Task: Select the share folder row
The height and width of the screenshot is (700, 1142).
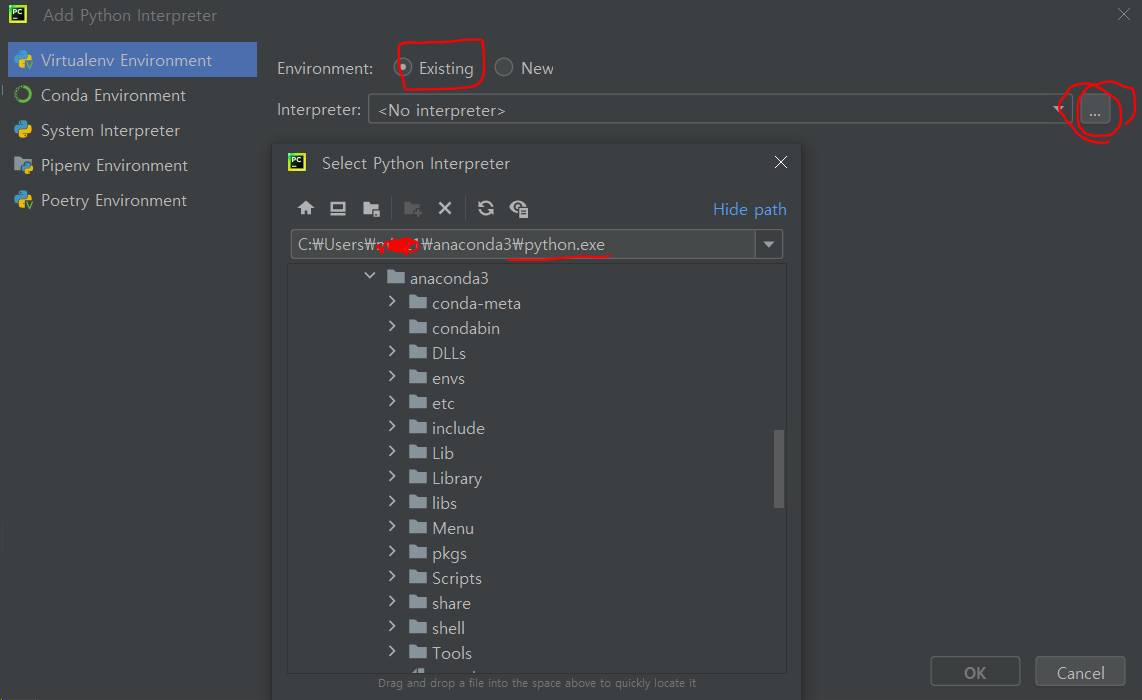Action: 537,603
